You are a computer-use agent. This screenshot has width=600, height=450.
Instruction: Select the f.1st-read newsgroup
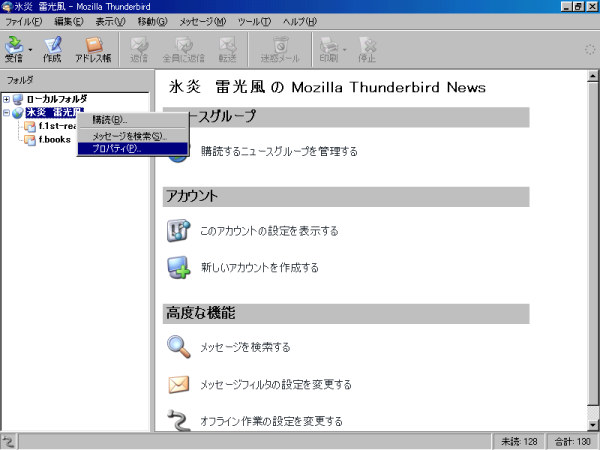tap(57, 126)
